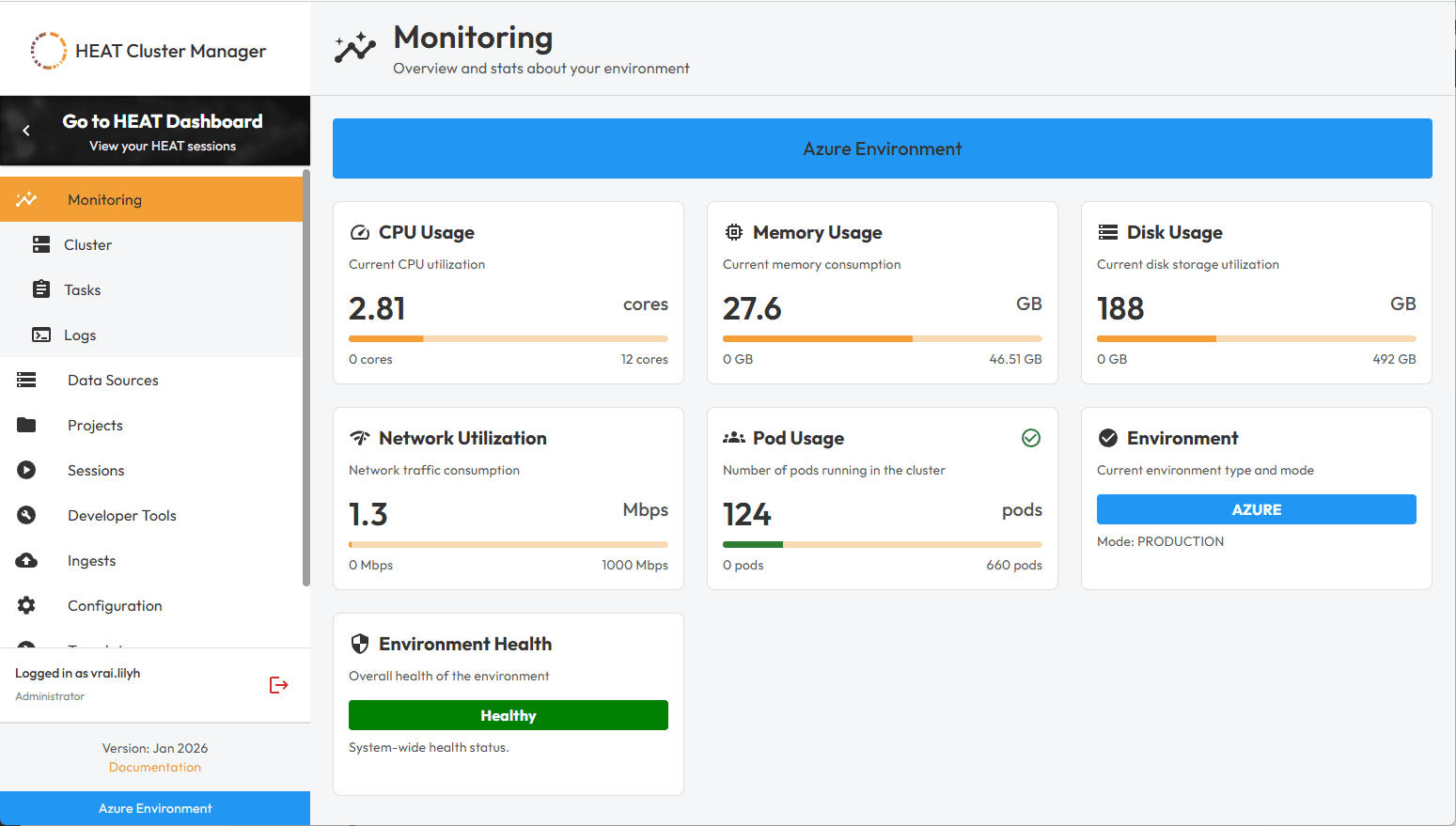Image resolution: width=1456 pixels, height=826 pixels.
Task: Select the Projects menu entry
Action: pyautogui.click(x=94, y=424)
